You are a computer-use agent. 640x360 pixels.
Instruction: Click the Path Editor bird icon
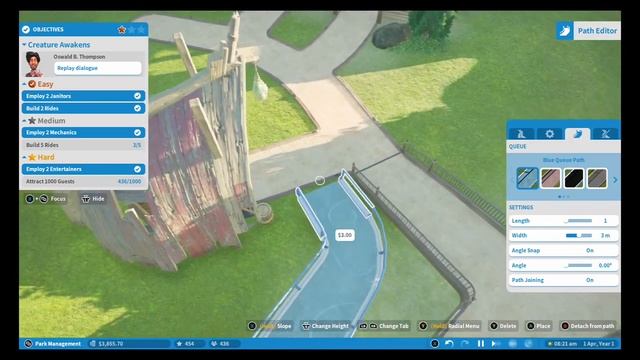click(565, 31)
